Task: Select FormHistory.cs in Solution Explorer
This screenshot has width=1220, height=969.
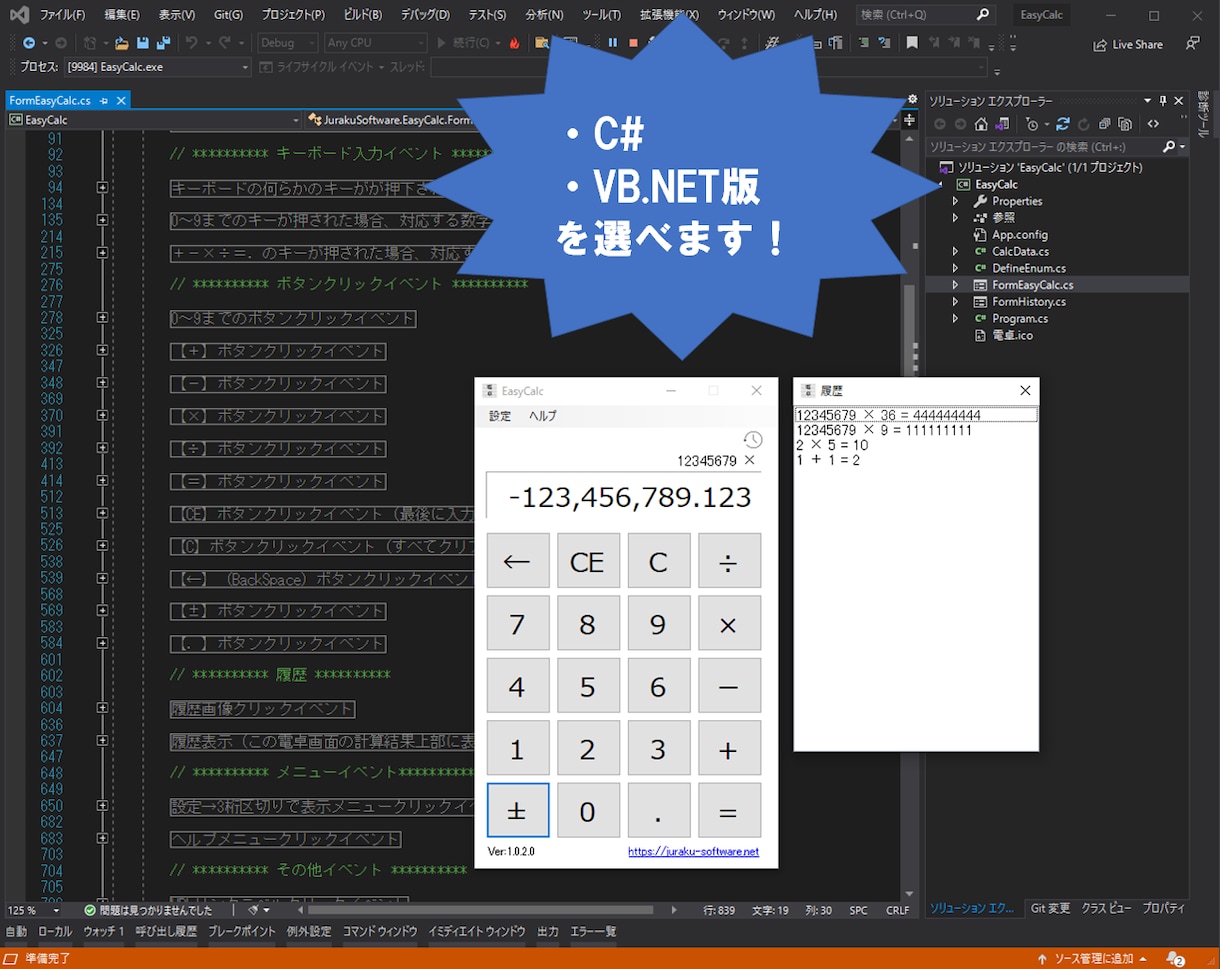Action: pyautogui.click(x=1028, y=302)
